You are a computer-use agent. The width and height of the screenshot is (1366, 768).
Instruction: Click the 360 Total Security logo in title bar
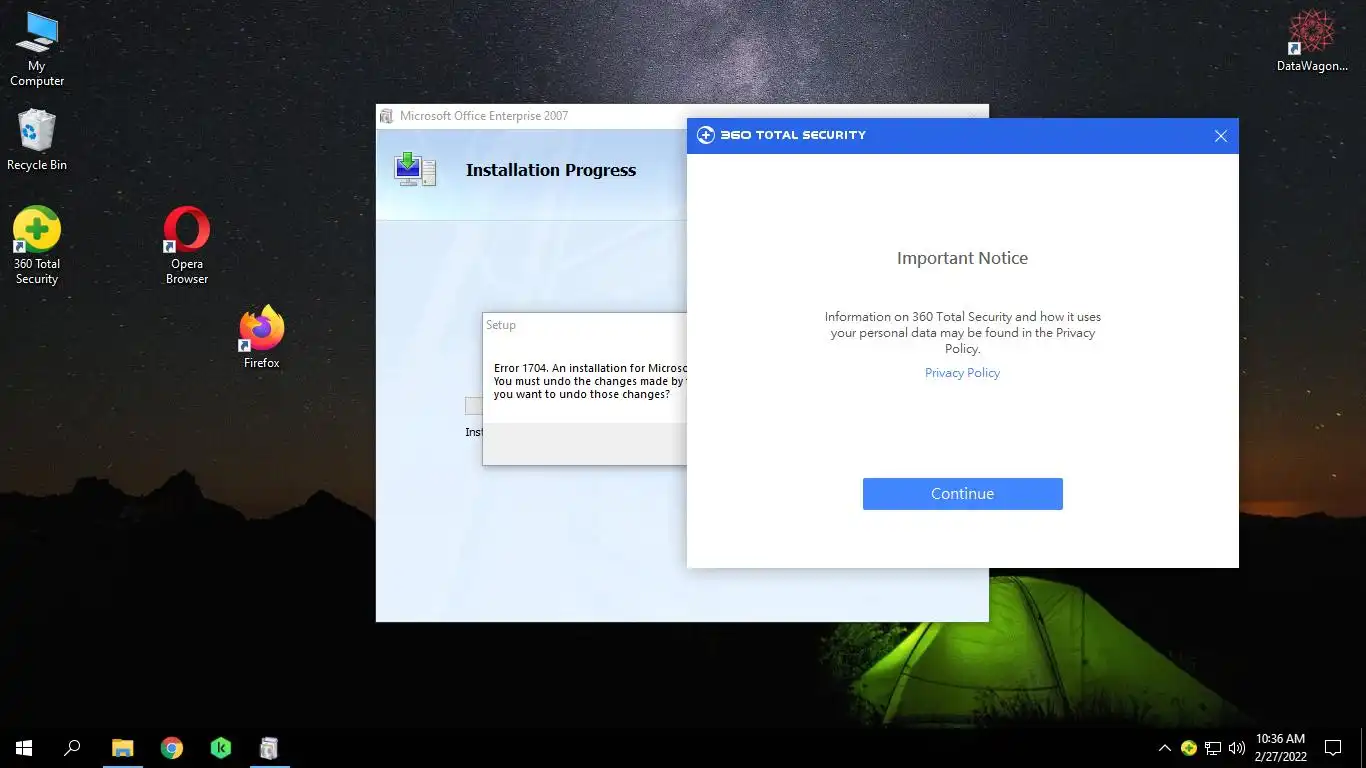[706, 135]
